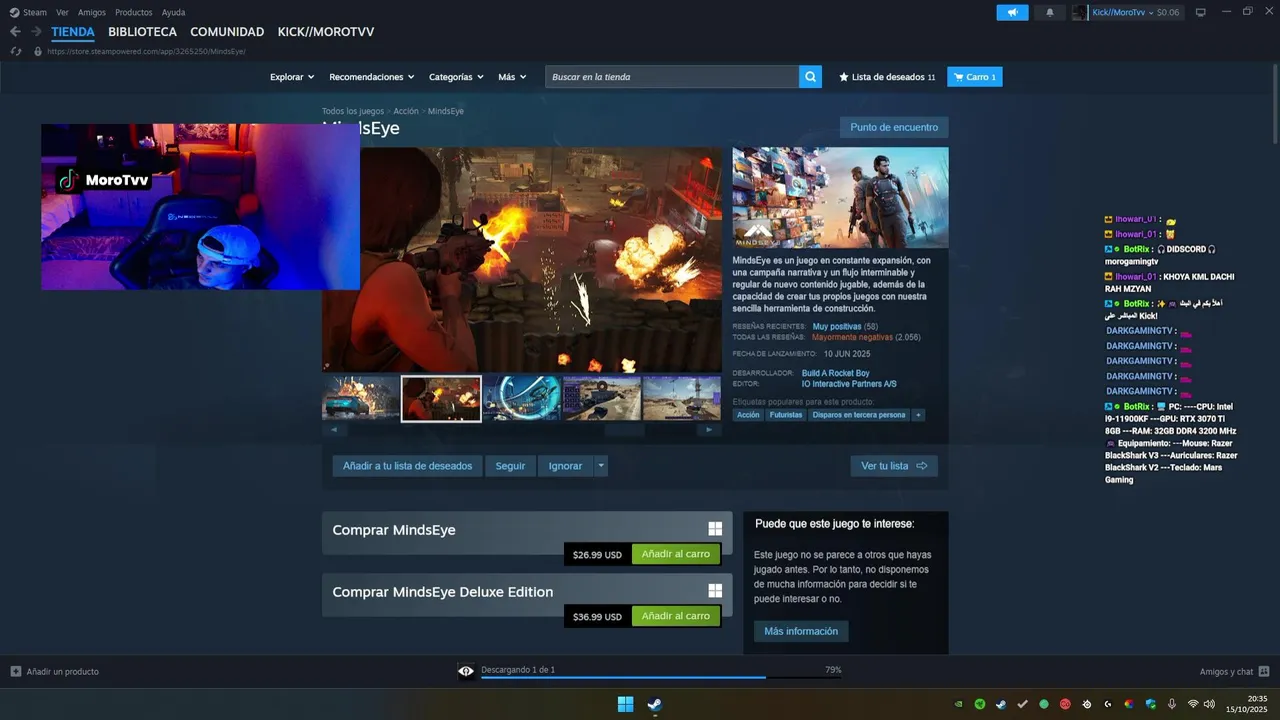1280x720 pixels.
Task: Click the download progress bar at 79%
Action: tap(660, 678)
